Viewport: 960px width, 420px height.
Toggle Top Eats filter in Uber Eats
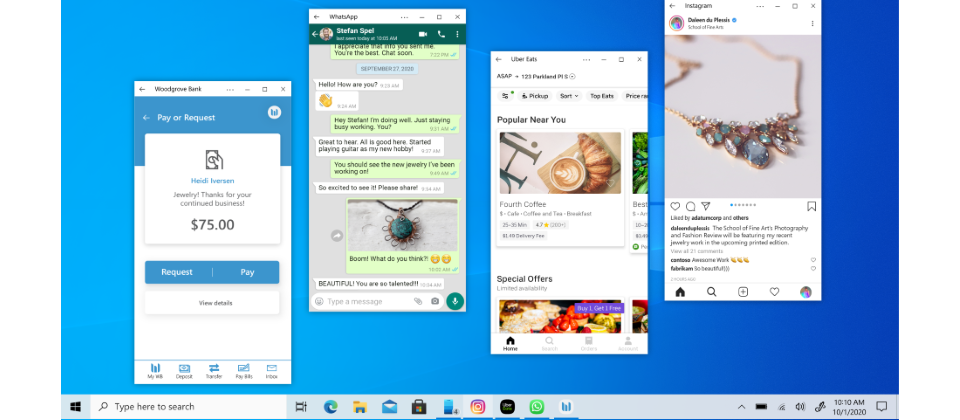(x=602, y=96)
